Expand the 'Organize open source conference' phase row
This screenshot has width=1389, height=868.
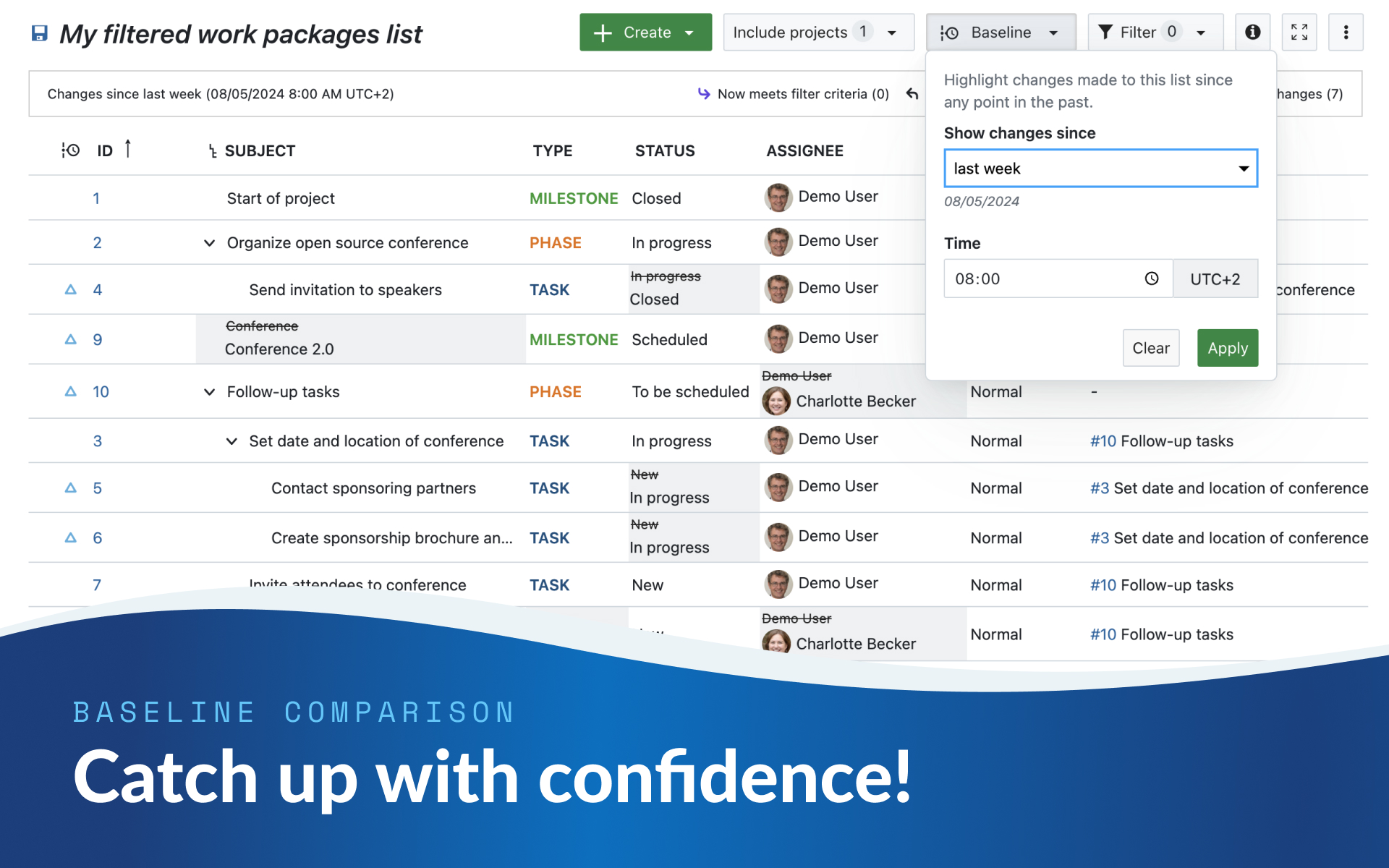click(208, 243)
